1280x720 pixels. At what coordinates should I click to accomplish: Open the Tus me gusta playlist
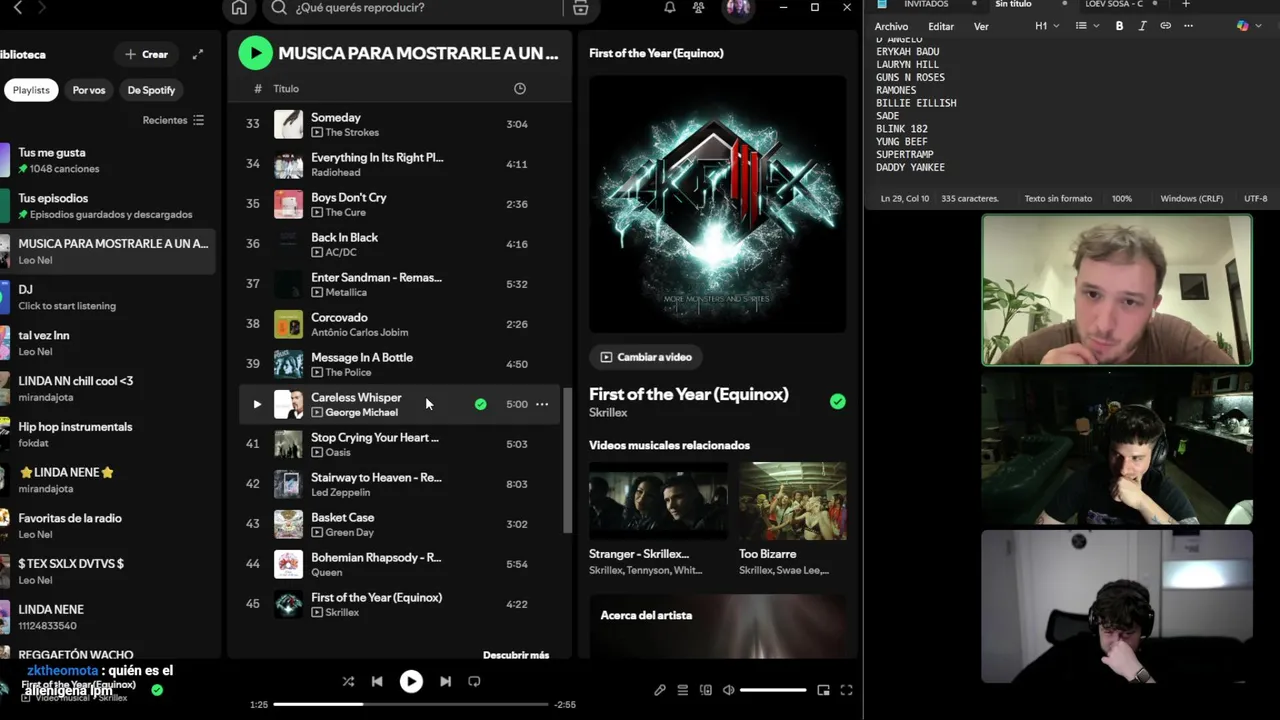click(x=107, y=160)
